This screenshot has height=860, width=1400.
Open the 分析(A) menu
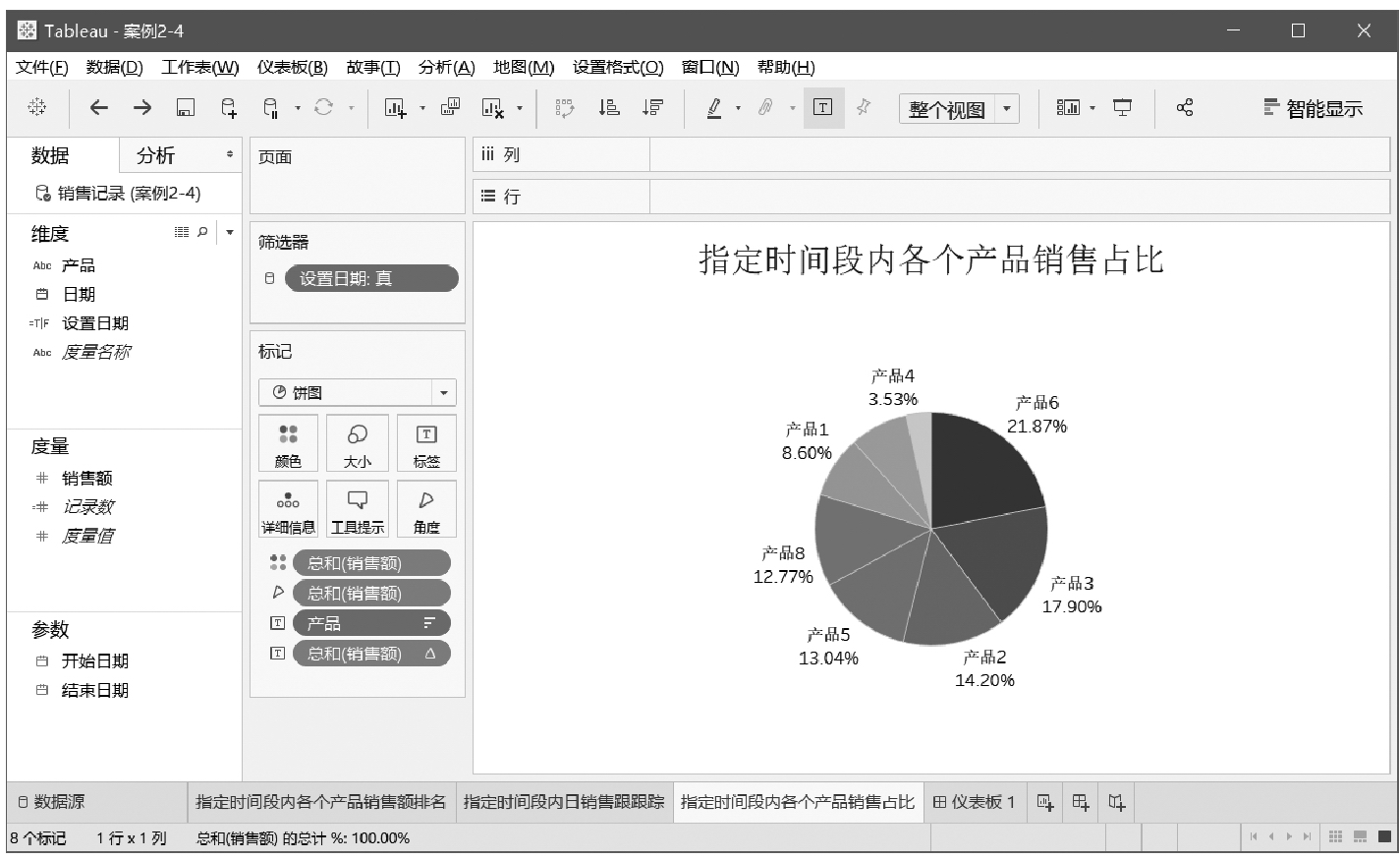pyautogui.click(x=446, y=67)
